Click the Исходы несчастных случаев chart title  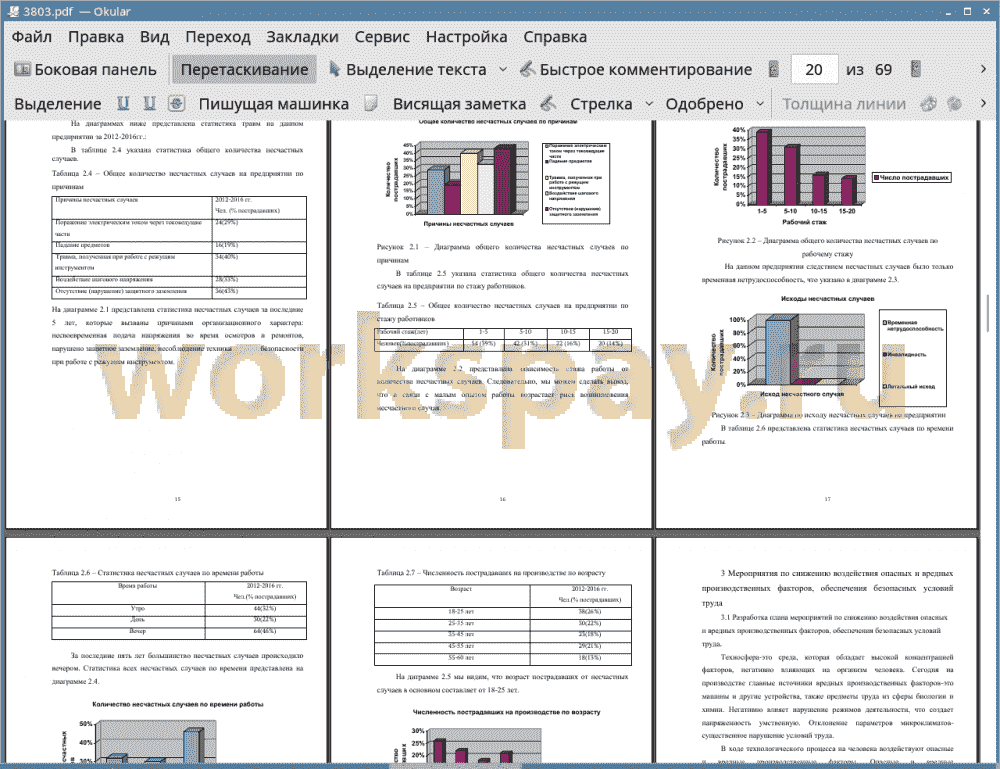click(827, 298)
